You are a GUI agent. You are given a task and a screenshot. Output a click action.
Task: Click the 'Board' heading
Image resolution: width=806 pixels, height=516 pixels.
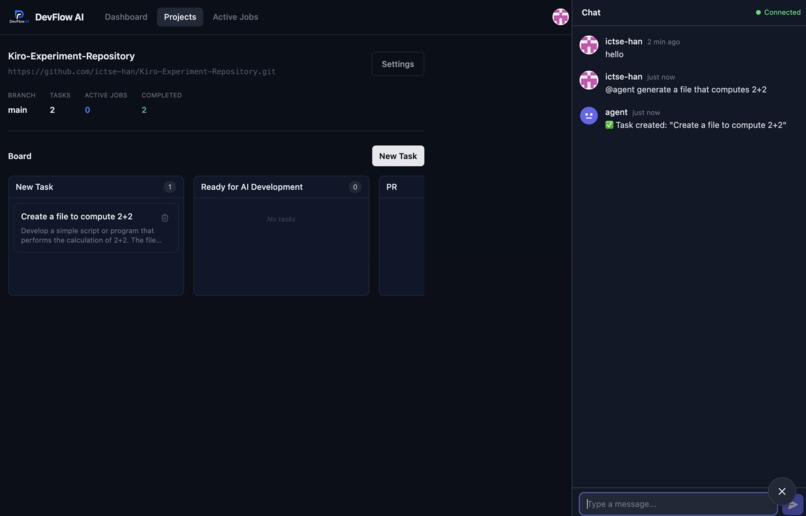[20, 156]
